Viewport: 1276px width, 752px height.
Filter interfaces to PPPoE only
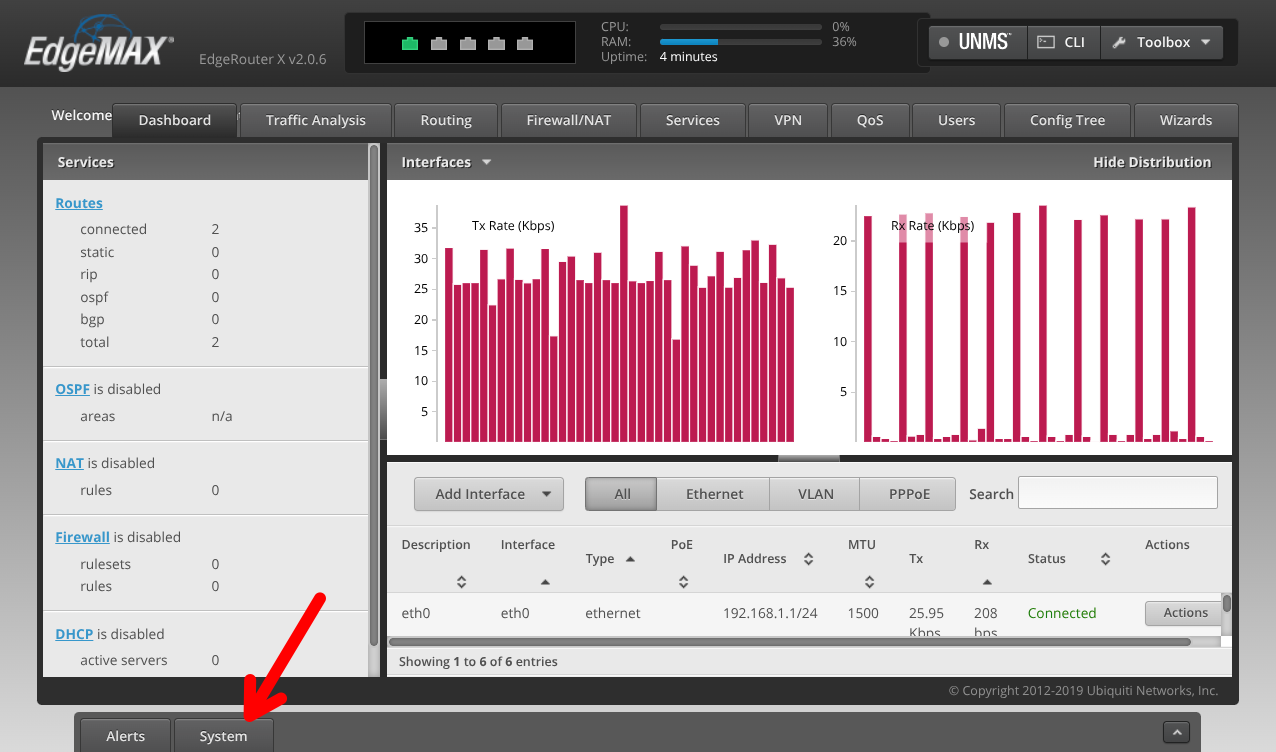(909, 494)
